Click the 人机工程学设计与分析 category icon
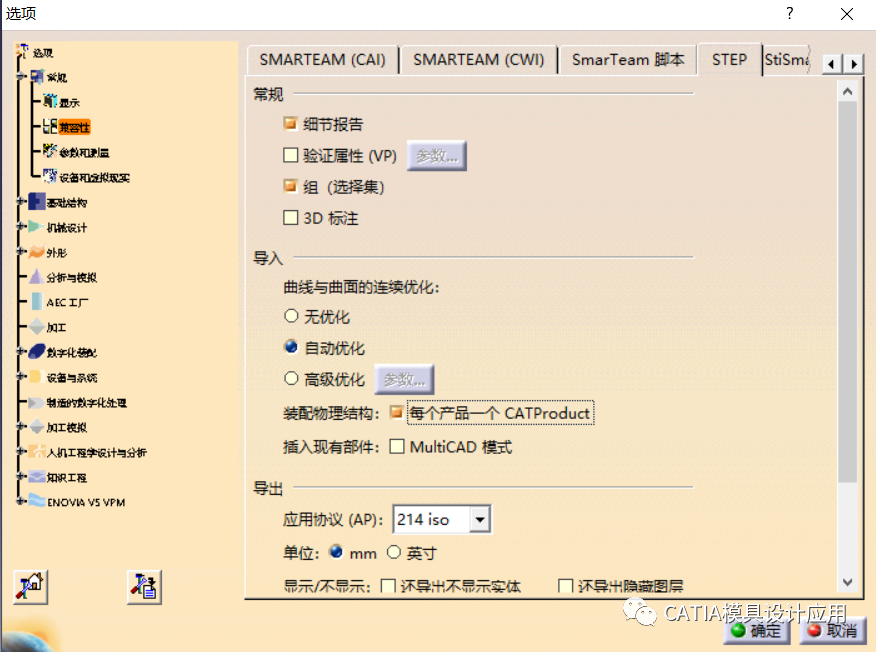Viewport: 876px width, 652px height. click(x=37, y=451)
